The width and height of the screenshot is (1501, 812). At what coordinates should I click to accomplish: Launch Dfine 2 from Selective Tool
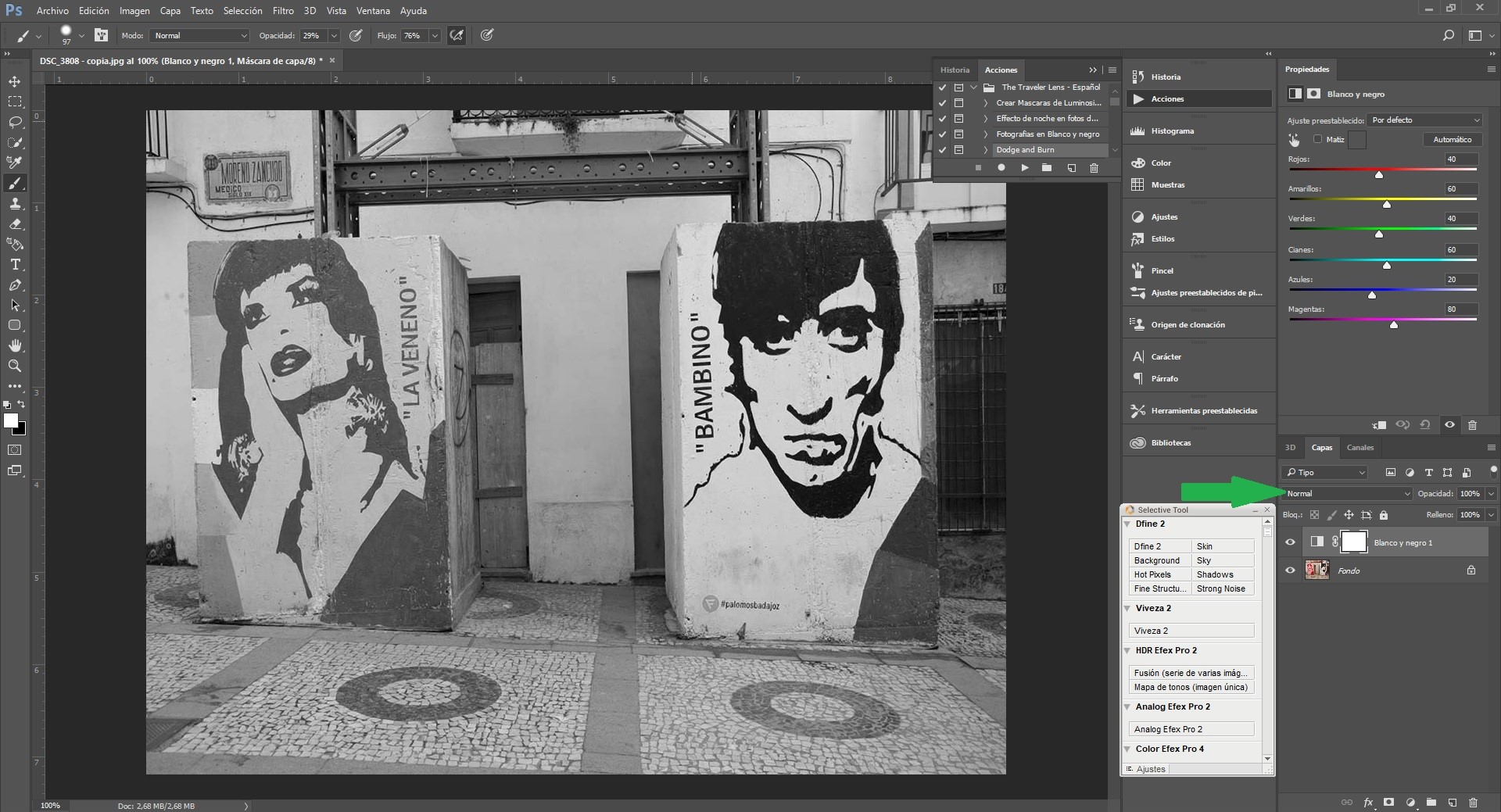point(1159,546)
